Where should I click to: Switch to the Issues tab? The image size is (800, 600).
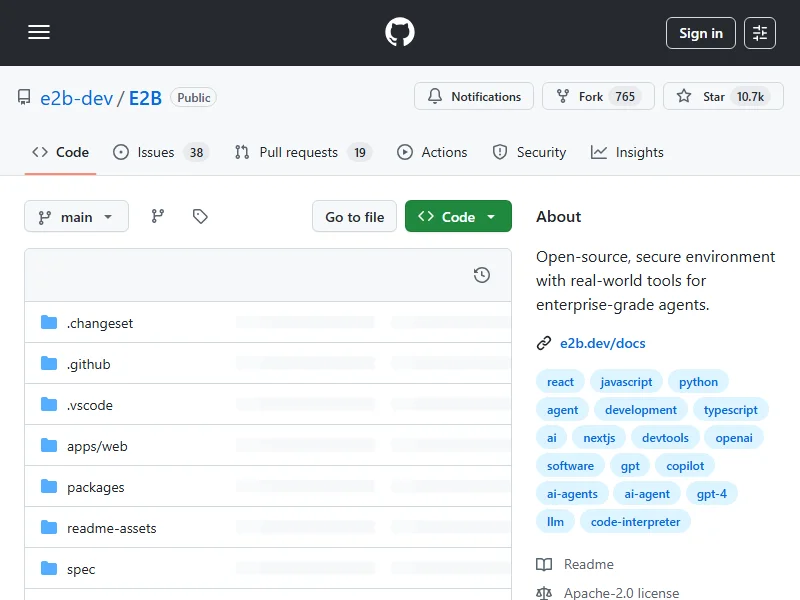[x=159, y=152]
